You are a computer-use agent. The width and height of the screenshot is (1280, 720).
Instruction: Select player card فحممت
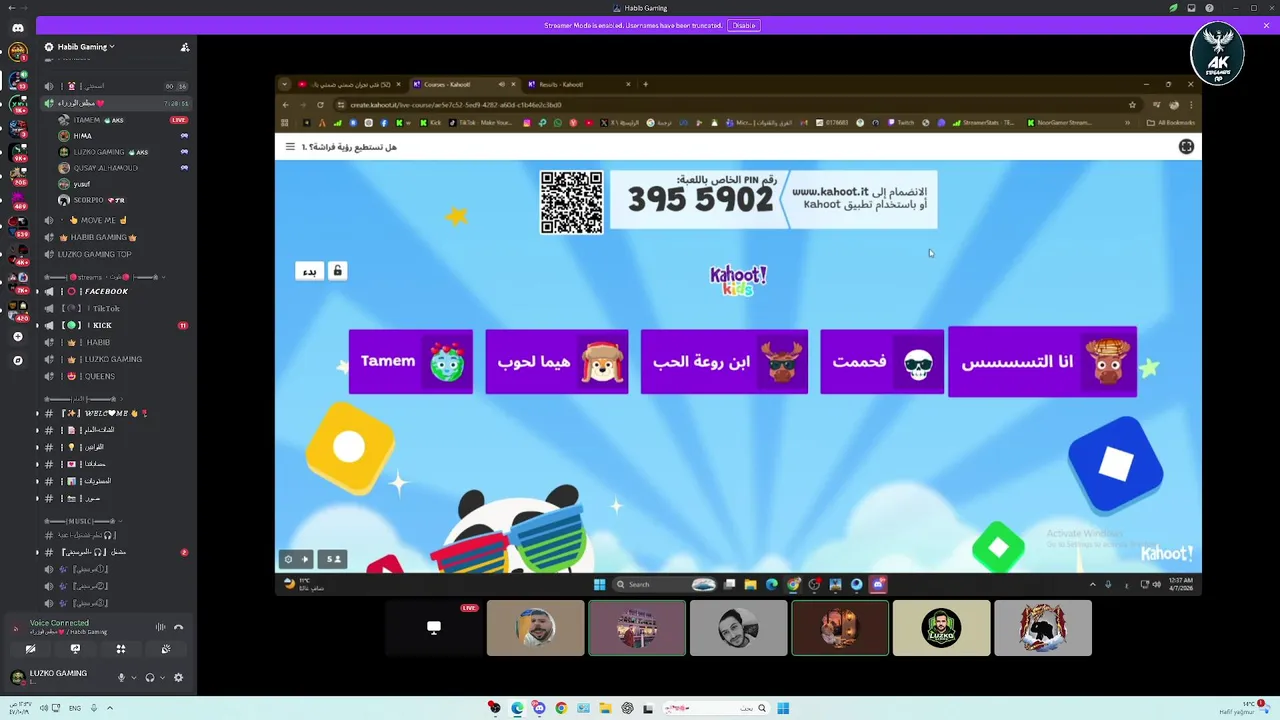882,362
